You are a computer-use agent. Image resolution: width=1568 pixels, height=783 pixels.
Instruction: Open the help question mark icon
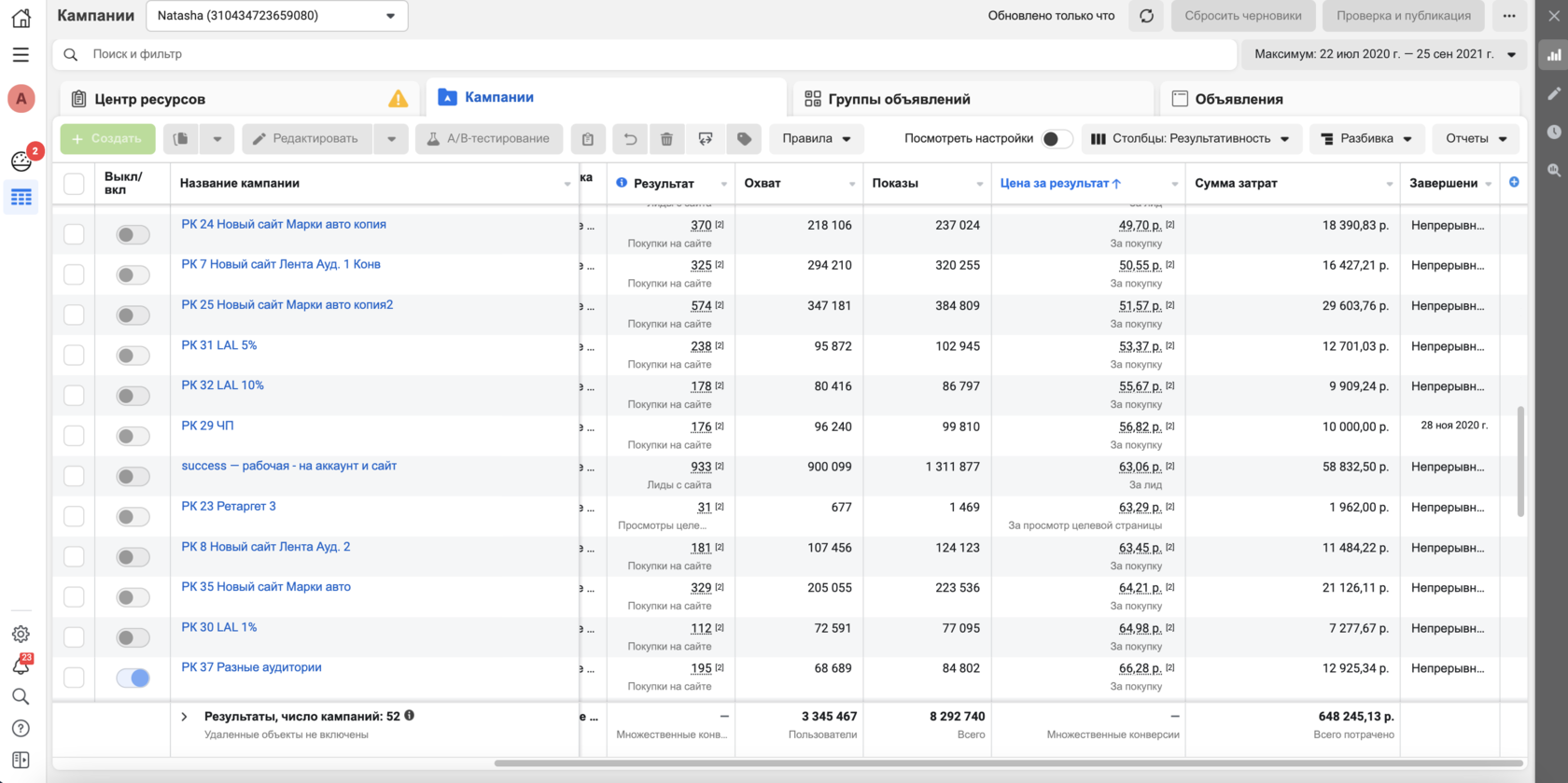21,729
